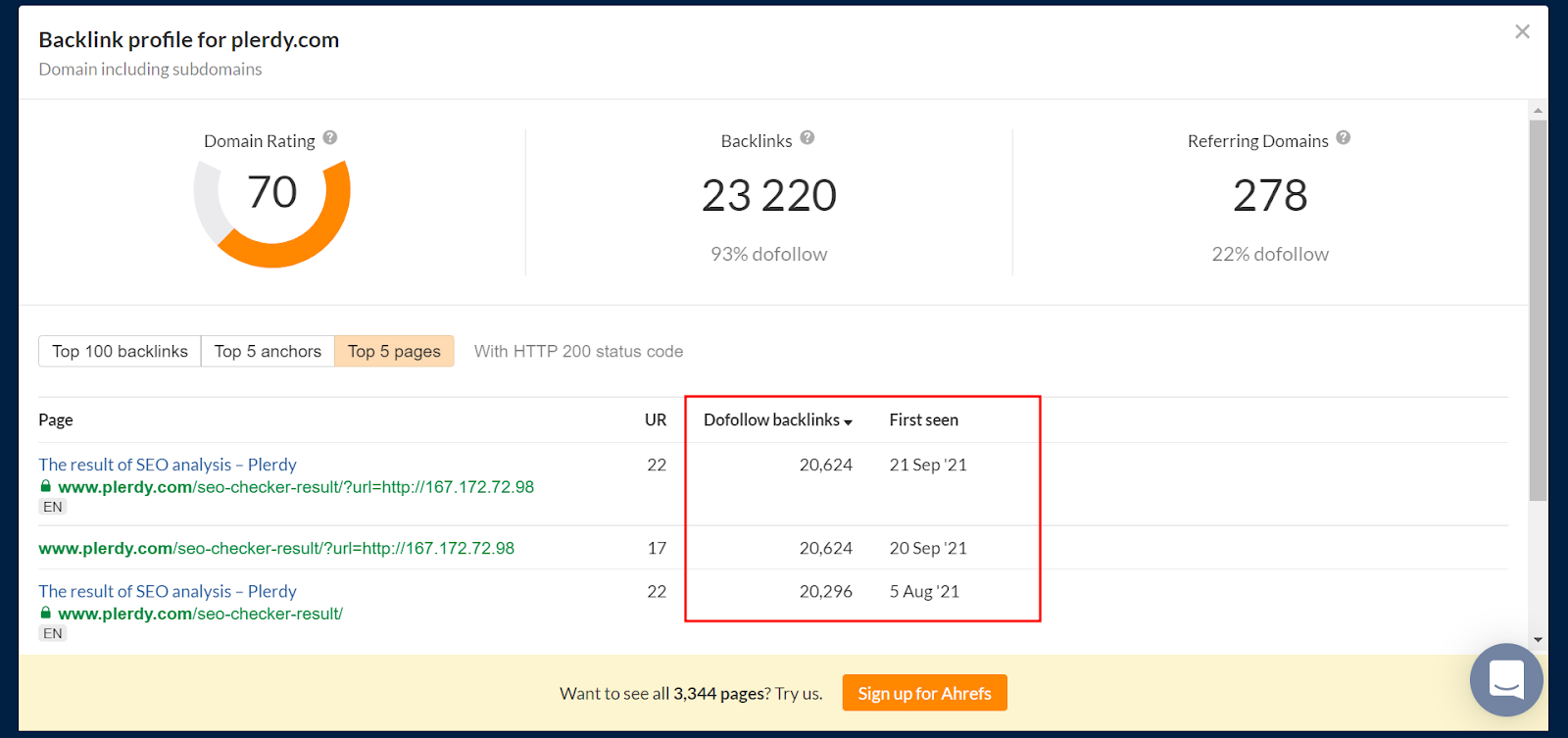Screen dimensions: 1568x738
Task: Click padlock icon beside seo-checker-result/?url= link
Action: click(45, 486)
